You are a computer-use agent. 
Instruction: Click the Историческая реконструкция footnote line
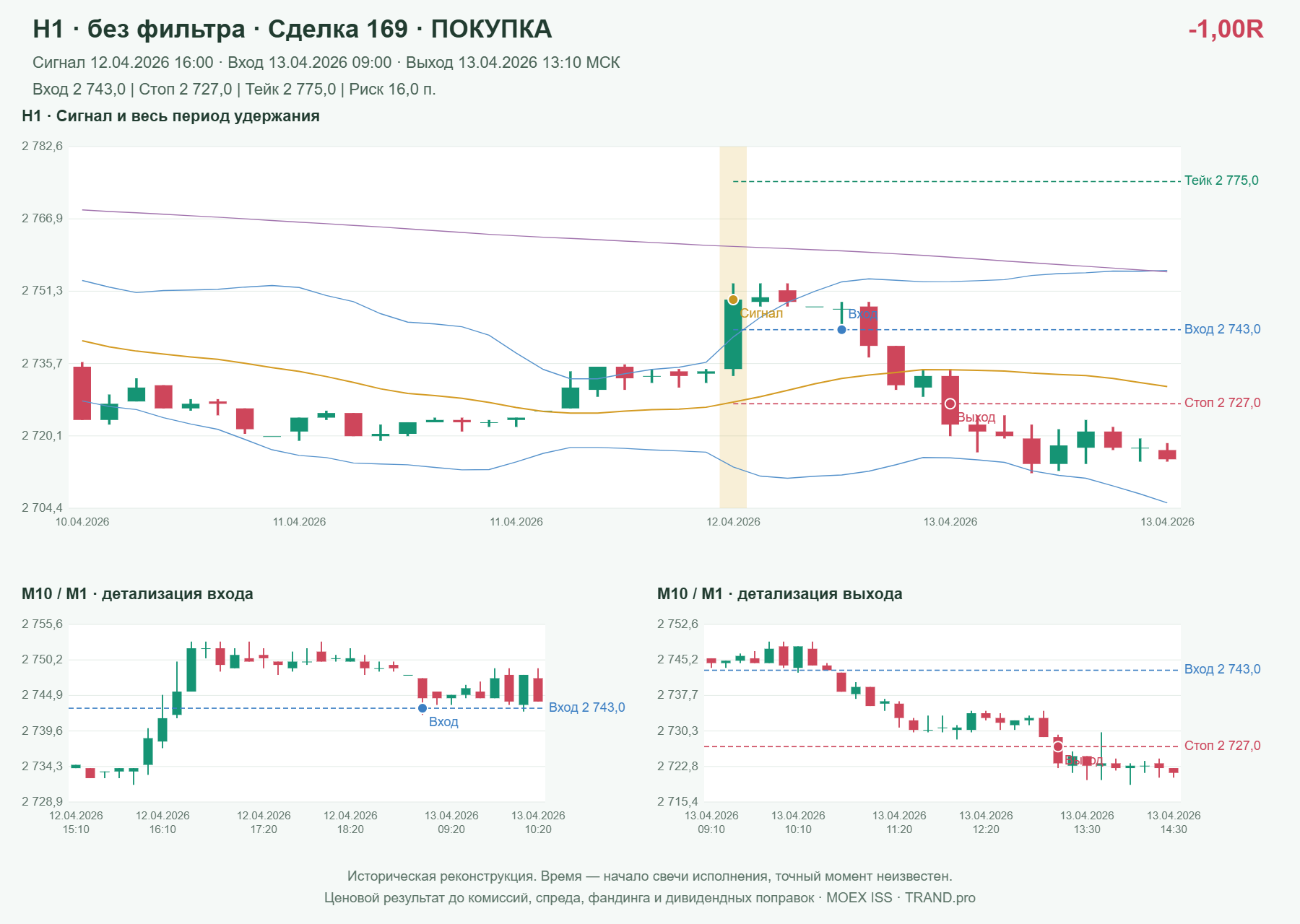pyautogui.click(x=650, y=876)
